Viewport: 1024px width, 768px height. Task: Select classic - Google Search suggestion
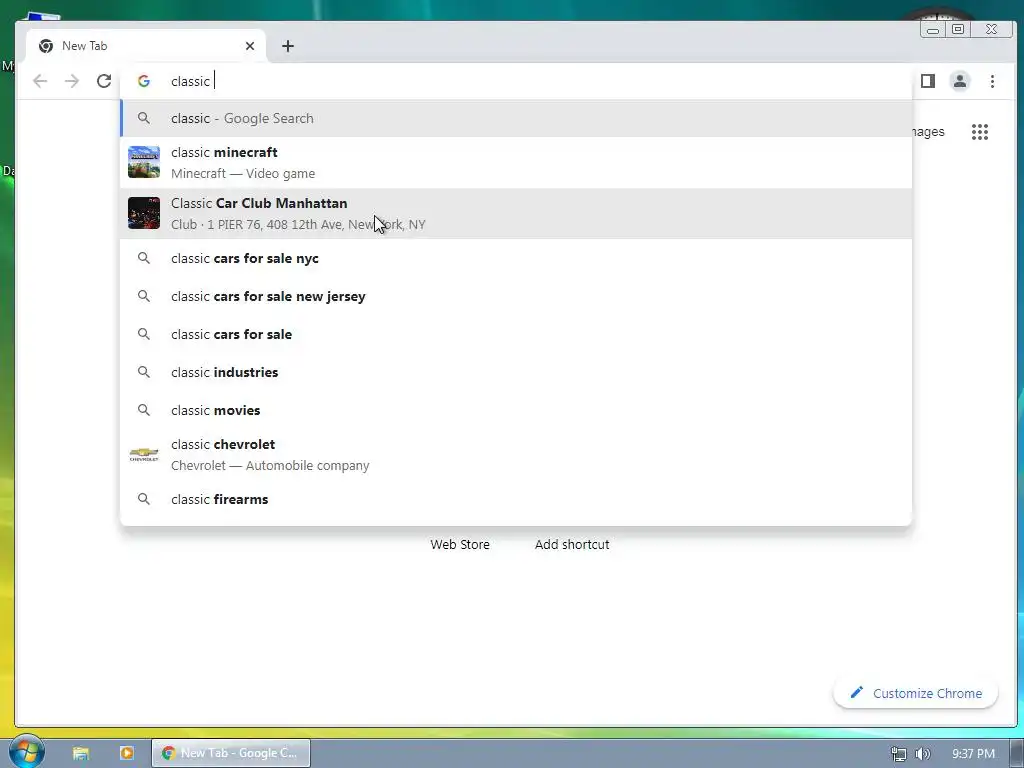[516, 118]
